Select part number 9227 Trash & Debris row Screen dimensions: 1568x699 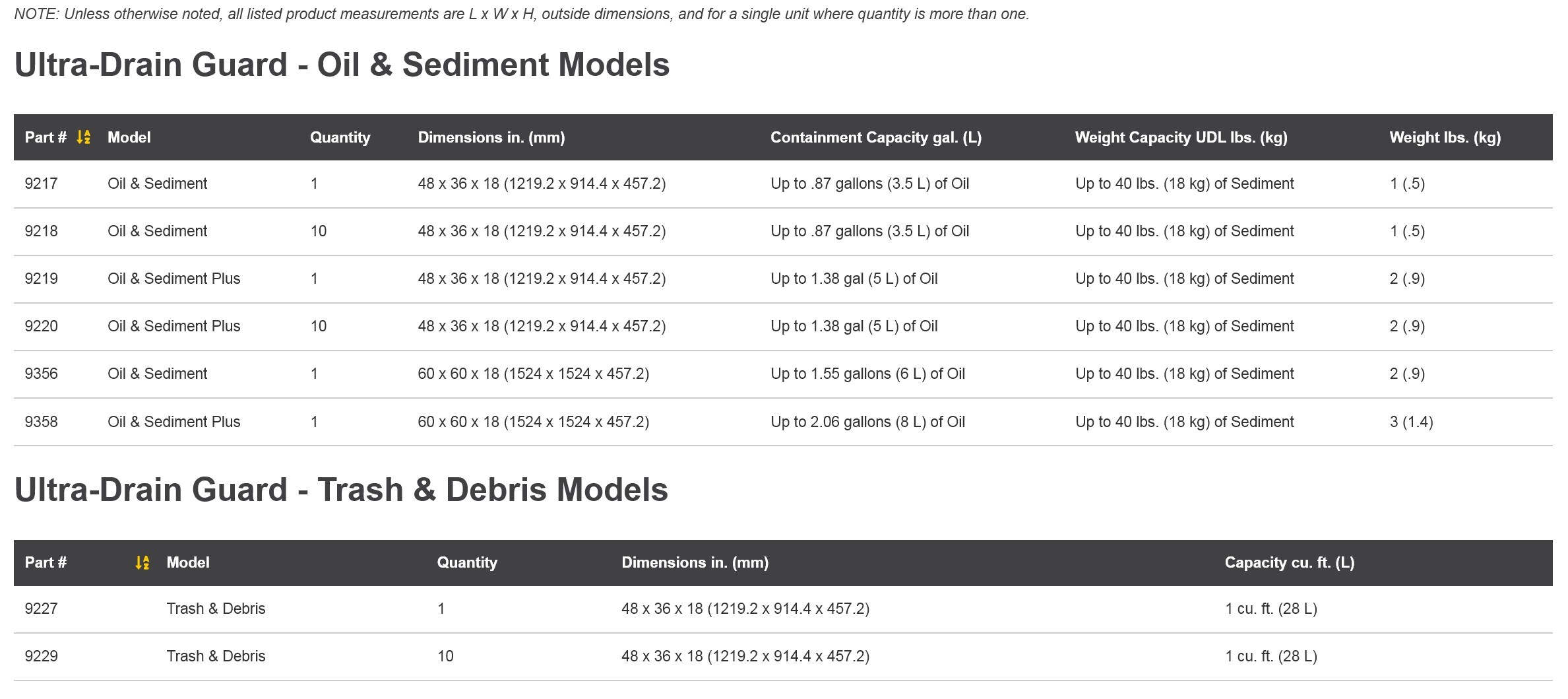click(41, 609)
